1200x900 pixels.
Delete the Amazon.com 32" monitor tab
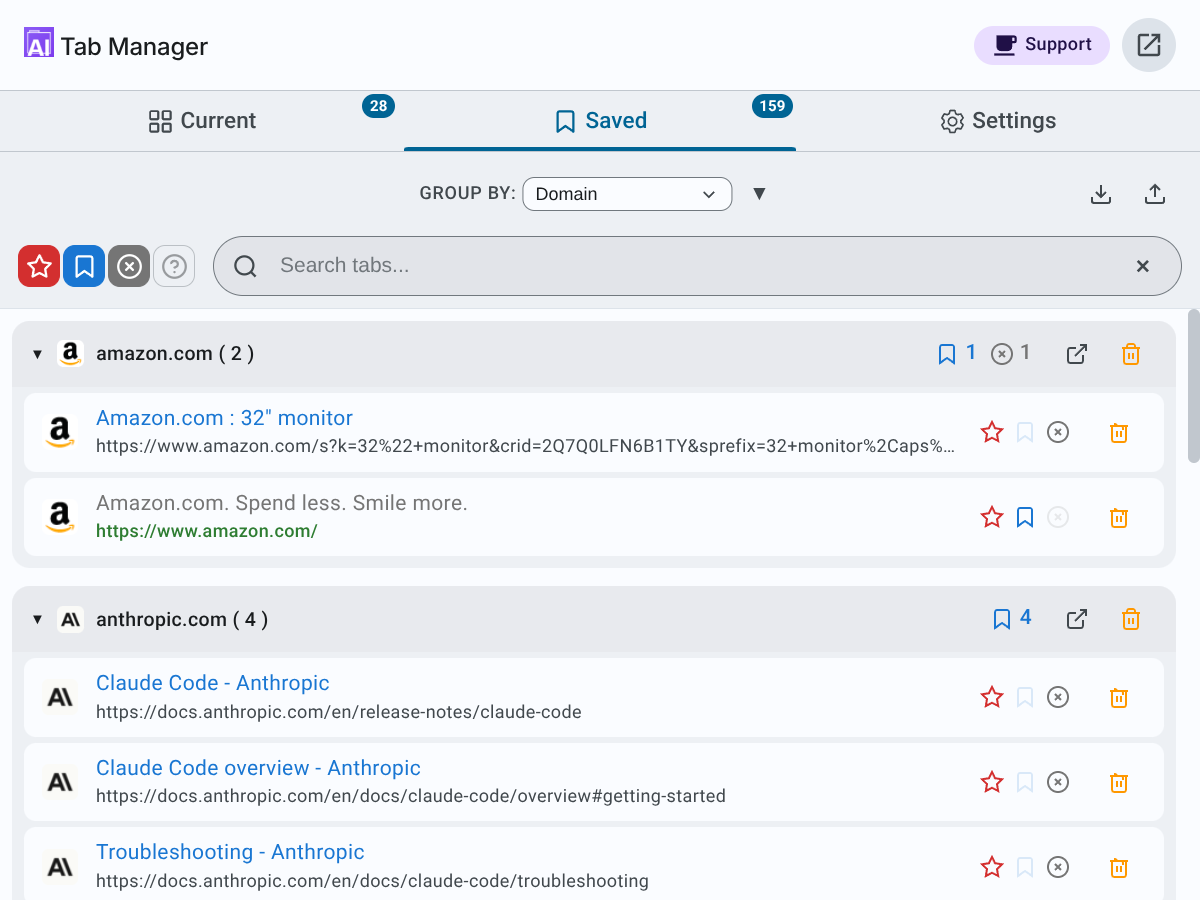tap(1119, 433)
